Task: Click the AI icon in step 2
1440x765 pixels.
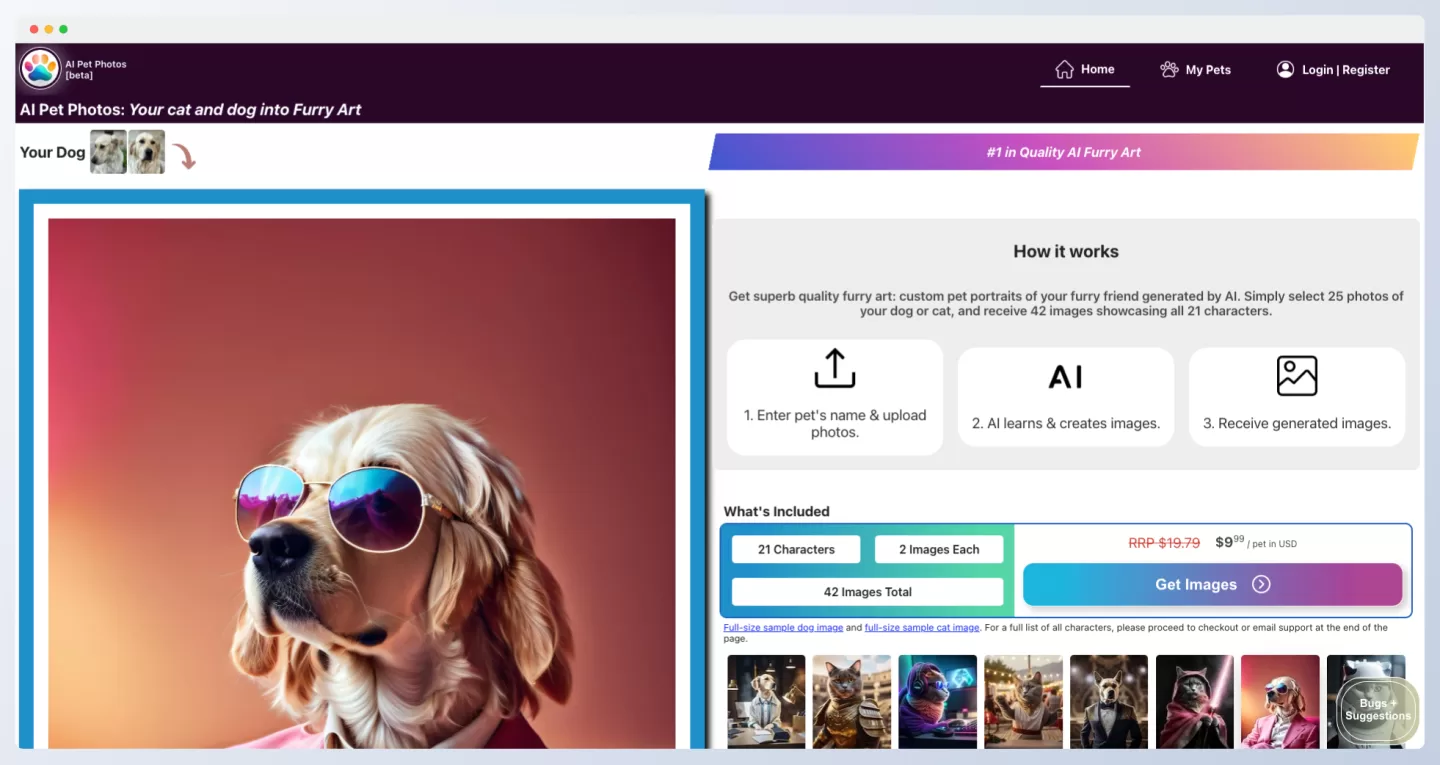Action: [x=1065, y=377]
